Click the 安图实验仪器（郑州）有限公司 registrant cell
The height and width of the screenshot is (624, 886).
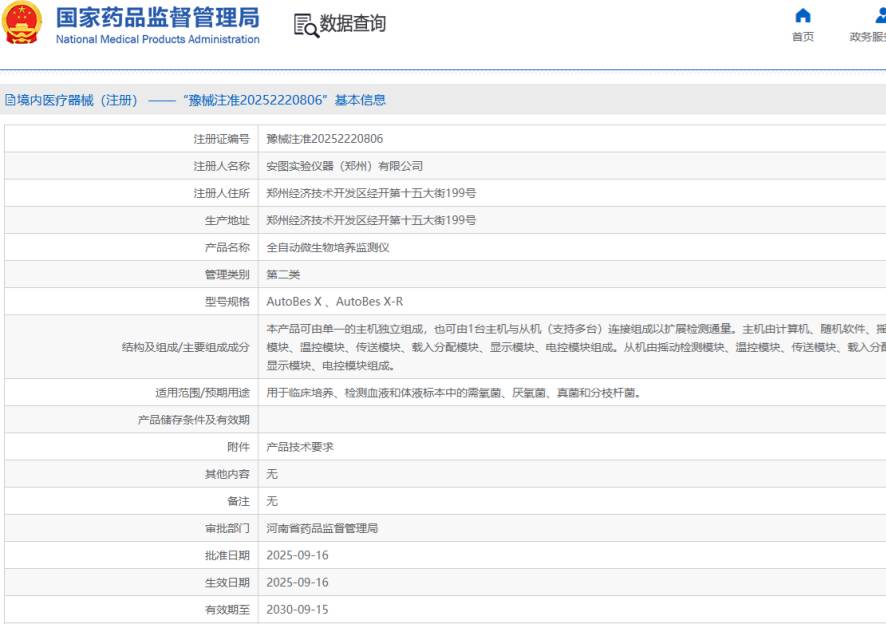click(340, 166)
